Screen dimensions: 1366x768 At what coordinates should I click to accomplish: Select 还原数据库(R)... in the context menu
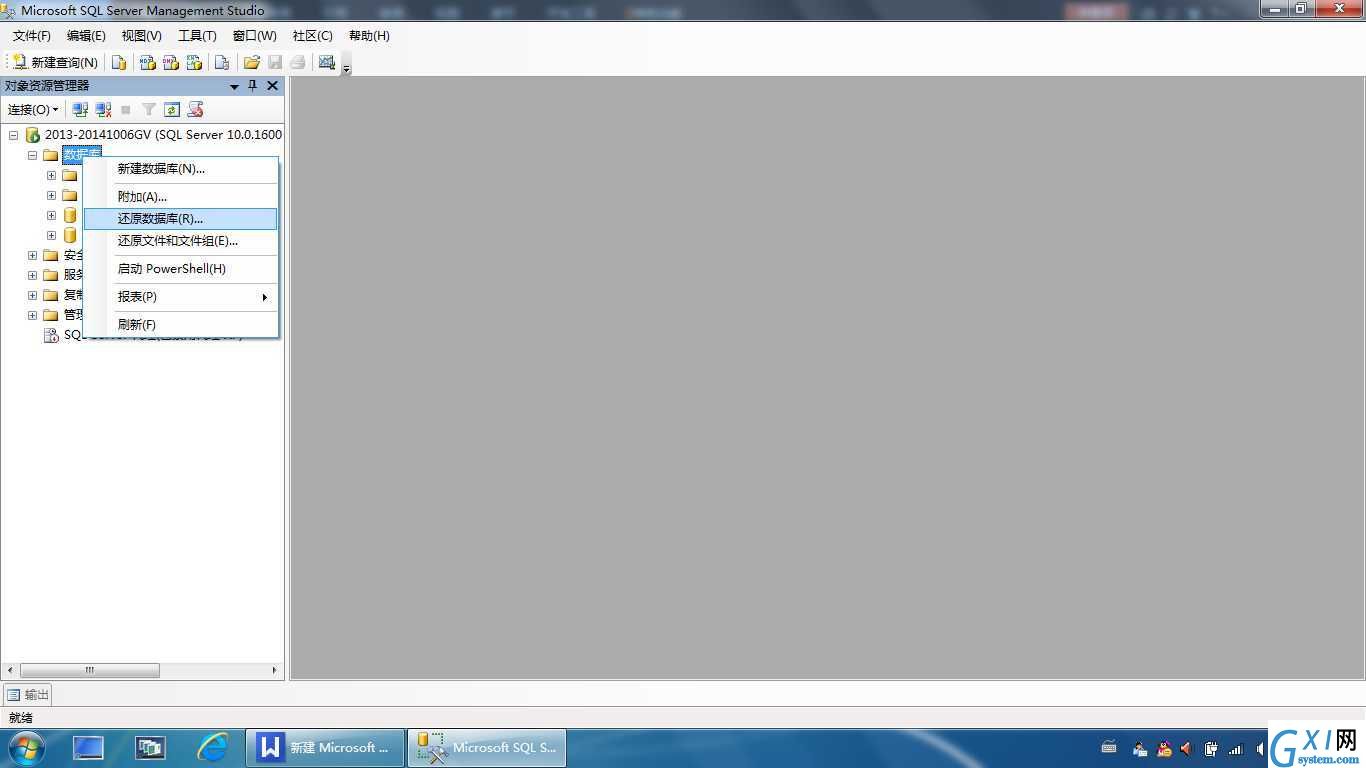click(x=180, y=219)
